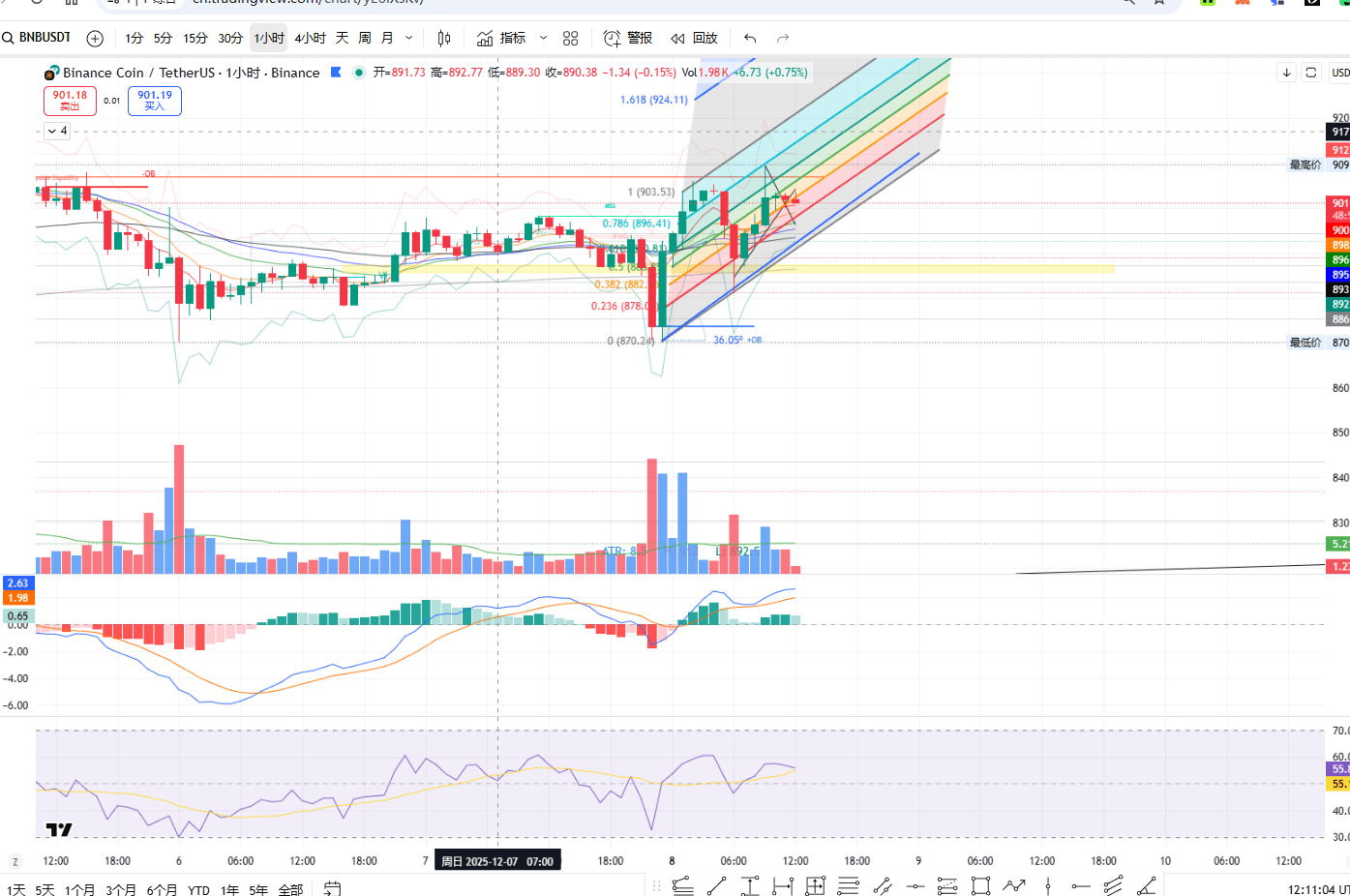1350x896 pixels.
Task: Select the 天 daily timeframe
Action: (x=342, y=38)
